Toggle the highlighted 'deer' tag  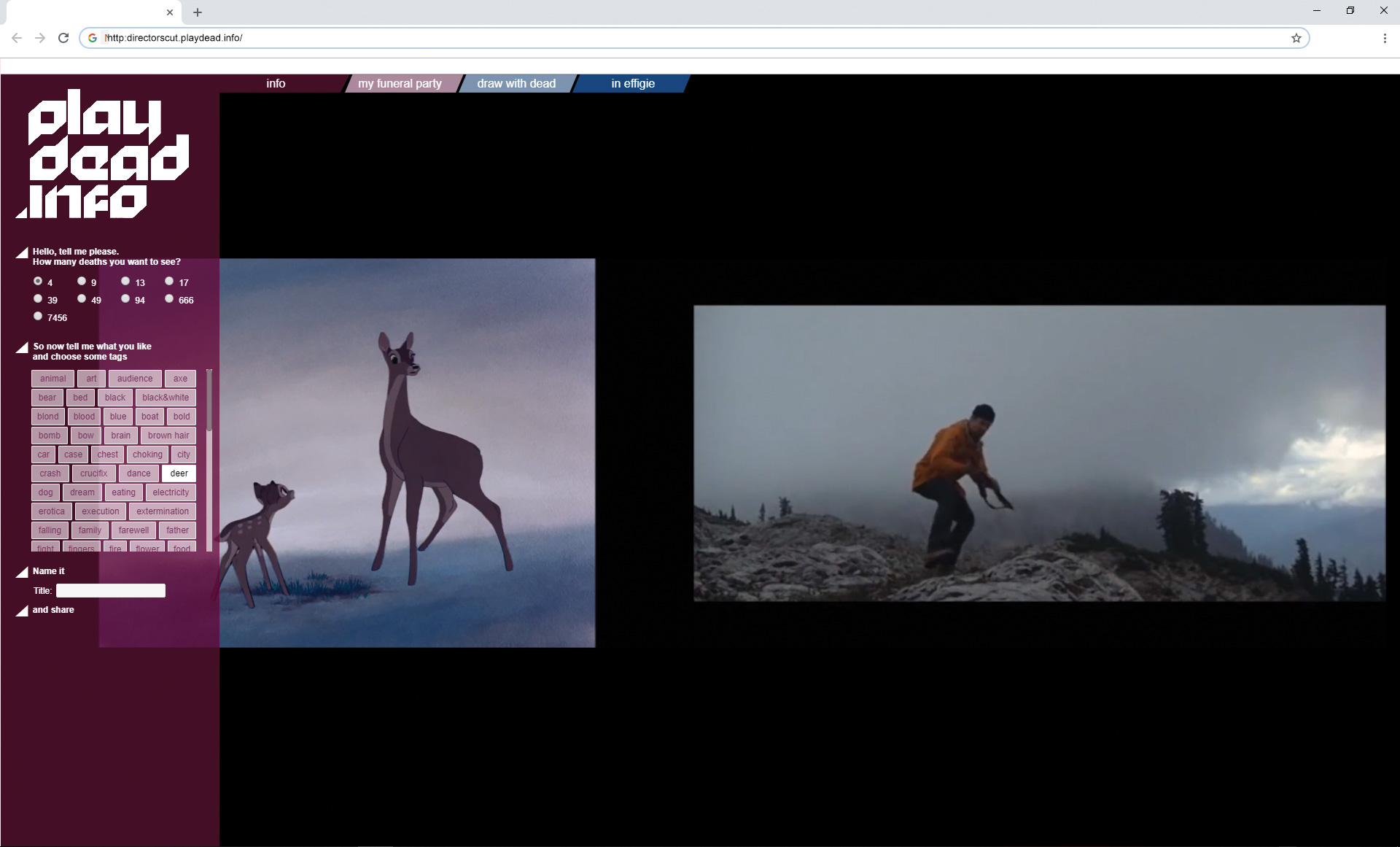179,473
